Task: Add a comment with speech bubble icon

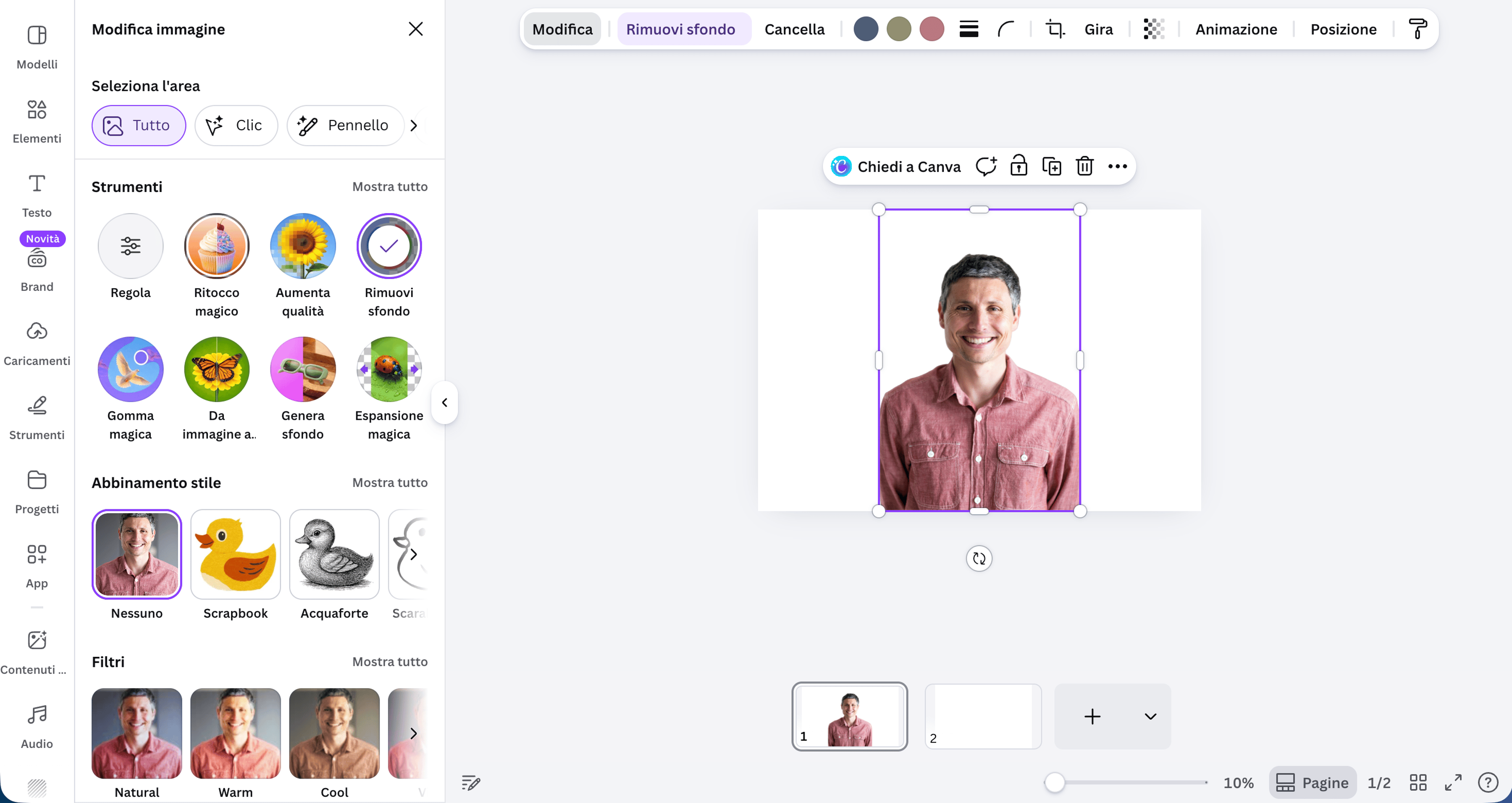Action: (986, 166)
